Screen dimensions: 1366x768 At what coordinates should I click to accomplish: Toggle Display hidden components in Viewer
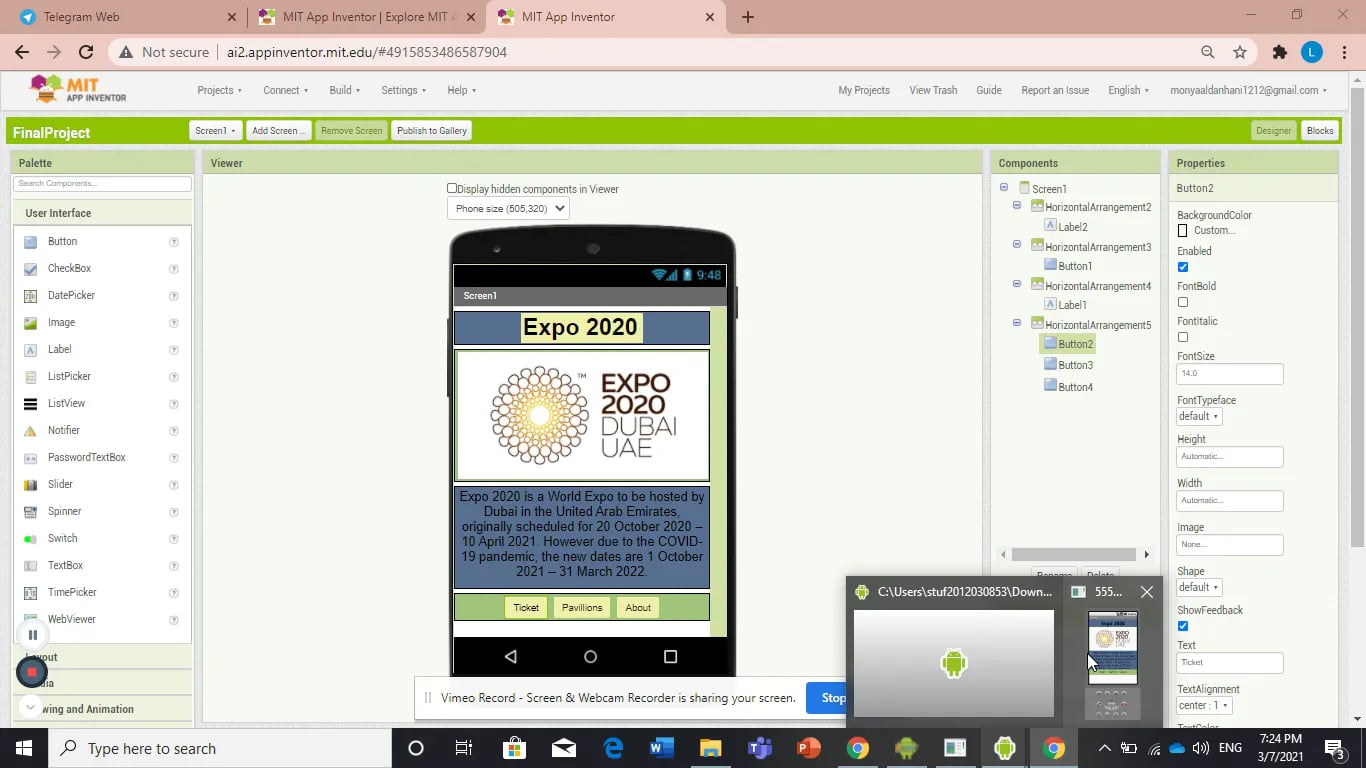pyautogui.click(x=452, y=188)
